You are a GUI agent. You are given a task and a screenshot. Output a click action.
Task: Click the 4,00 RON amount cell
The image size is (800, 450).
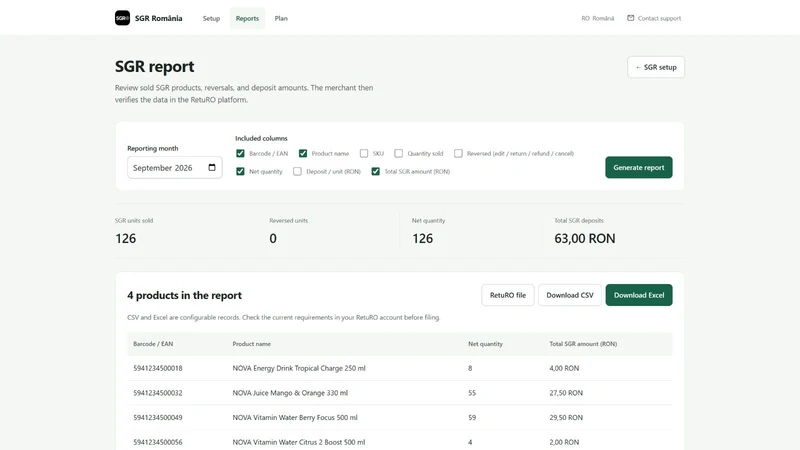564,368
